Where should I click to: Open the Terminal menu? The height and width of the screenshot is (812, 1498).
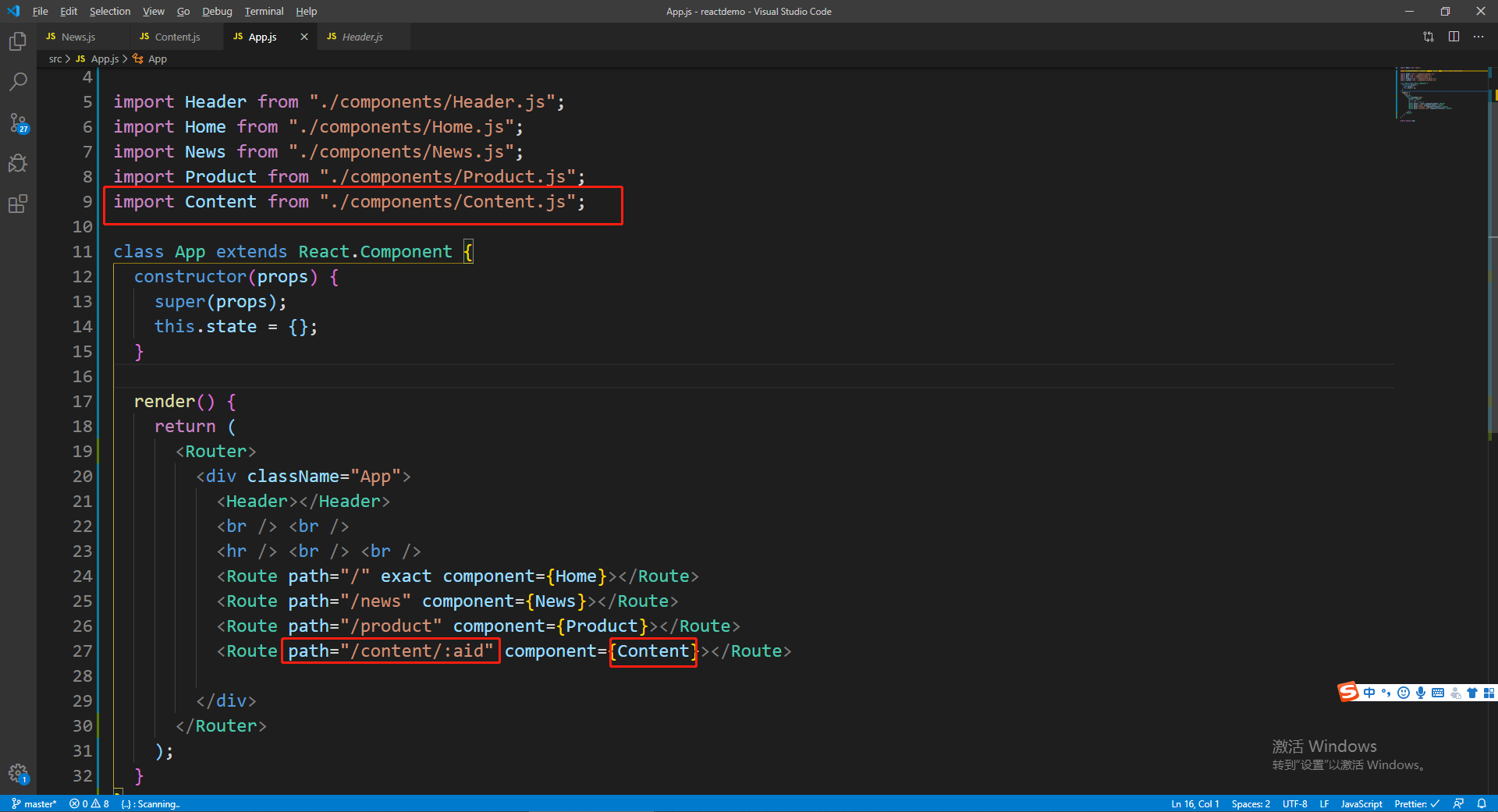pyautogui.click(x=264, y=11)
